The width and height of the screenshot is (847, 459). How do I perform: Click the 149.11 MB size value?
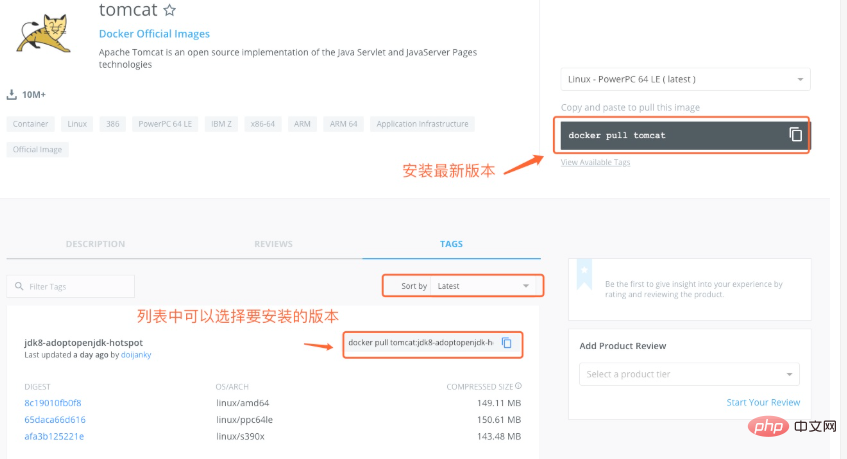[499, 403]
